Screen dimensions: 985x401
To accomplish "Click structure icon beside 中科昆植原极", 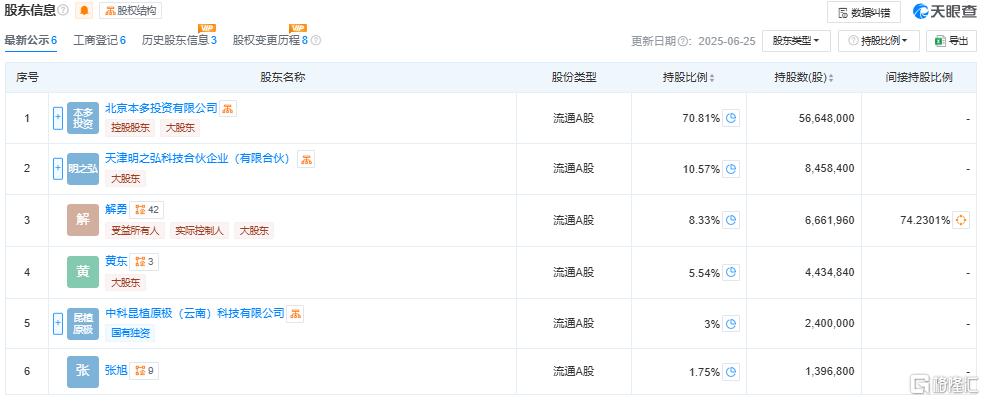I will point(295,313).
